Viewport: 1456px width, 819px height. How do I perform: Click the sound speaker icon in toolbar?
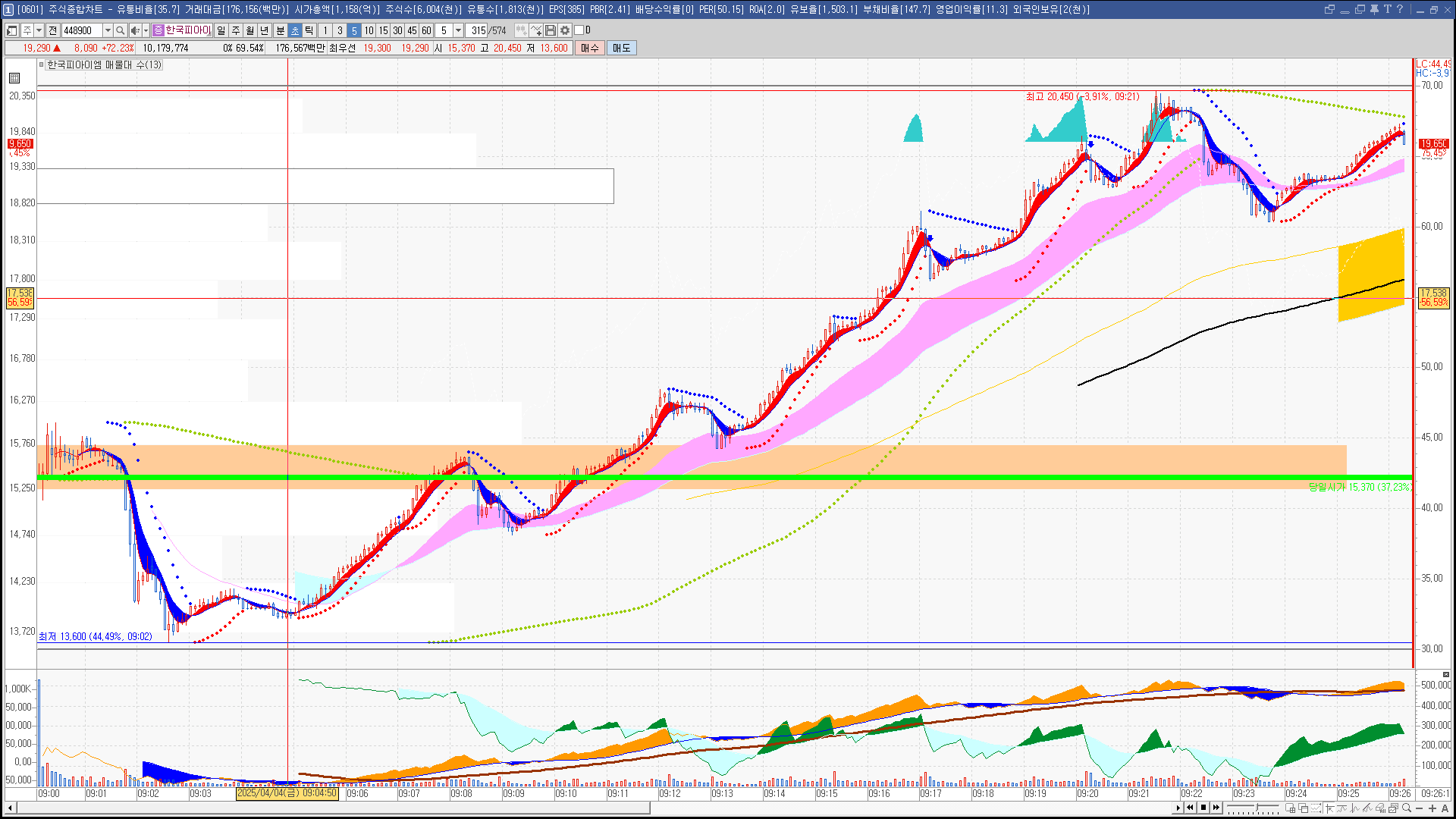pos(134,30)
